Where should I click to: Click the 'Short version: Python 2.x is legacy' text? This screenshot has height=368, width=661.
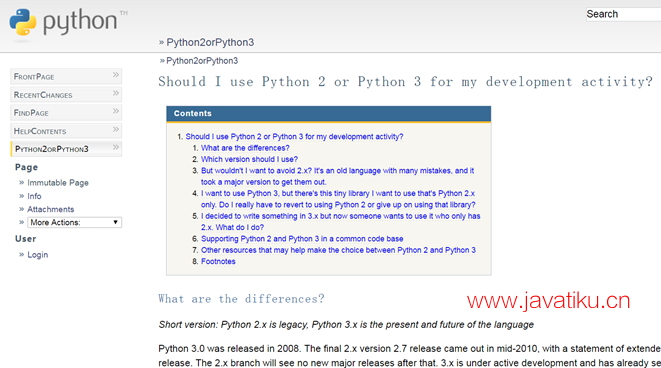346,325
